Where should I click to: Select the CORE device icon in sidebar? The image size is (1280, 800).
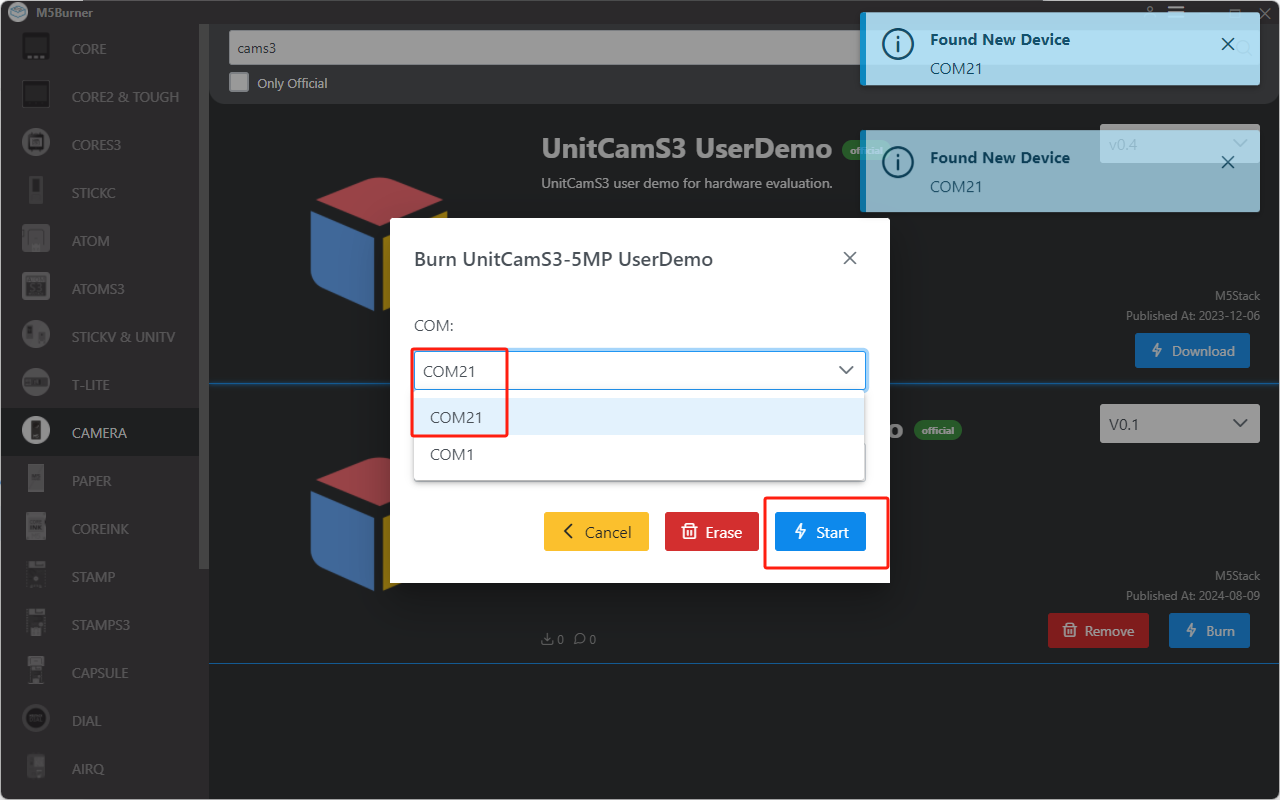(x=36, y=48)
